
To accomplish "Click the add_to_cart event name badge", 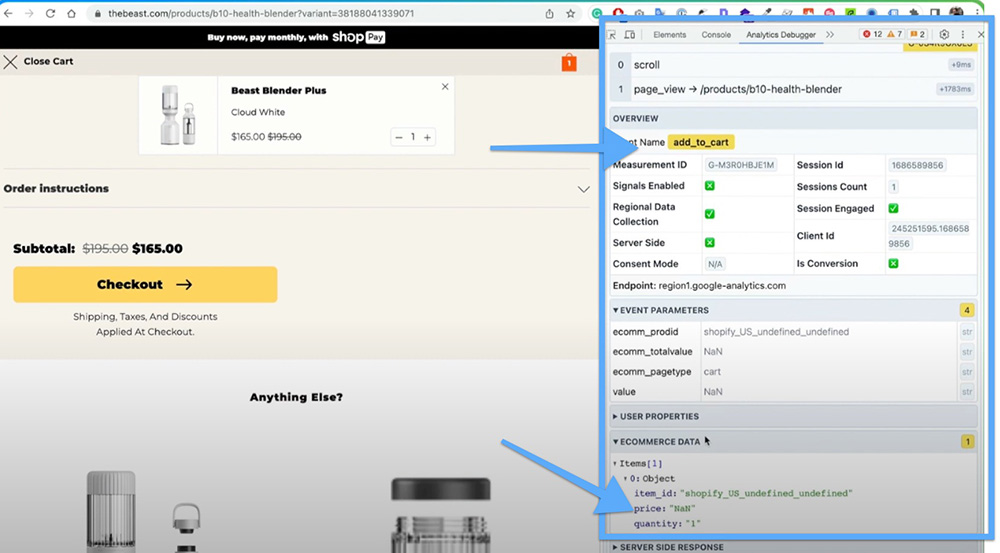I will pos(701,142).
